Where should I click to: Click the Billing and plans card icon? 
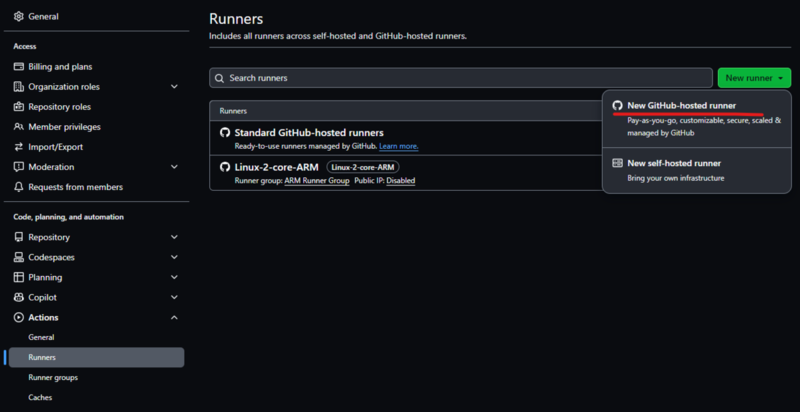(19, 67)
